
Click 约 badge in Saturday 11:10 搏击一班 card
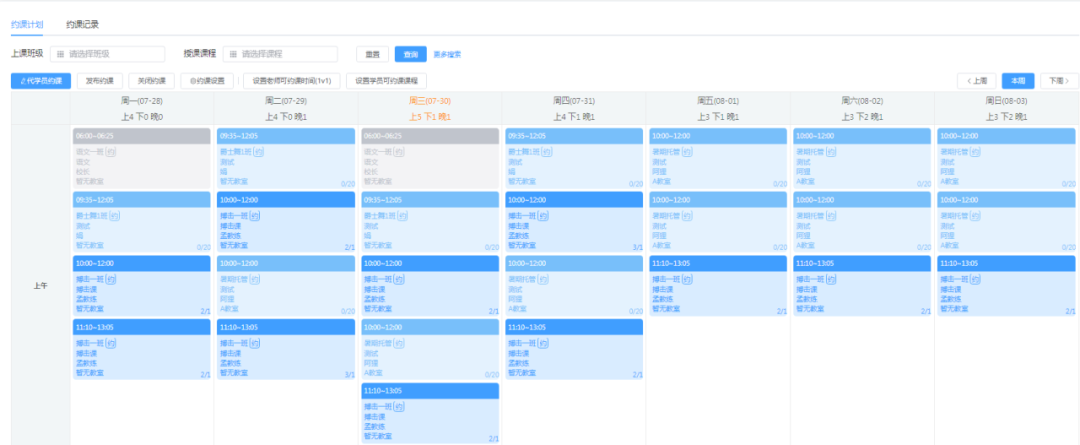coord(831,280)
